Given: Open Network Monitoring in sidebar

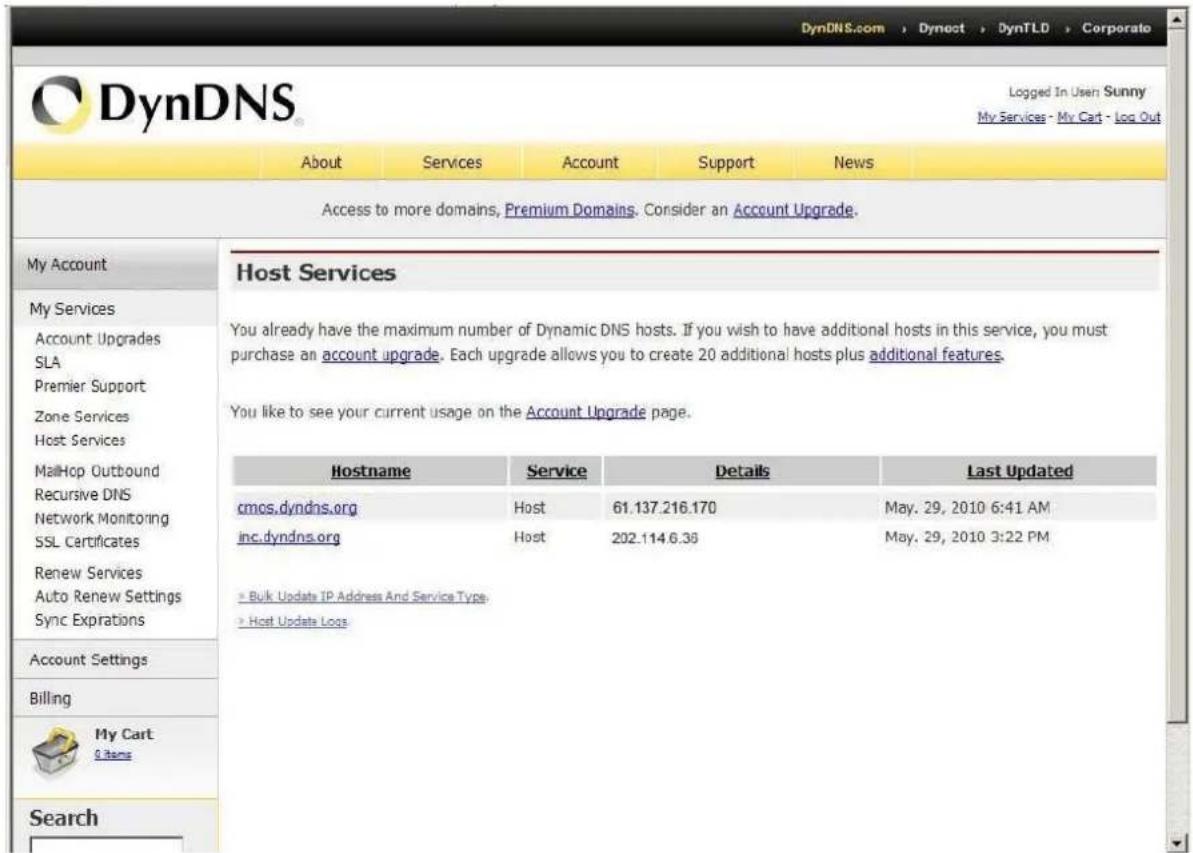Looking at the screenshot, I should tap(102, 518).
